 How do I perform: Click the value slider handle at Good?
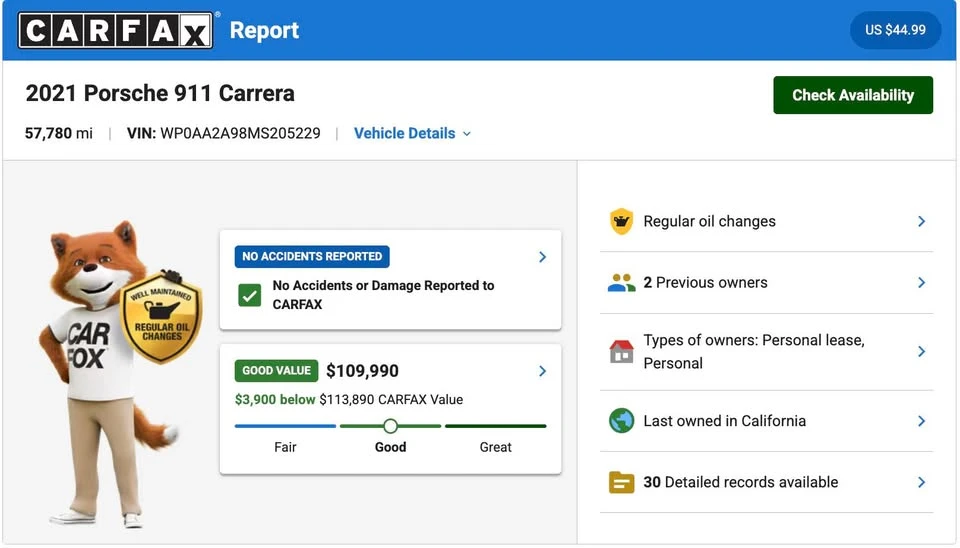[x=391, y=426]
